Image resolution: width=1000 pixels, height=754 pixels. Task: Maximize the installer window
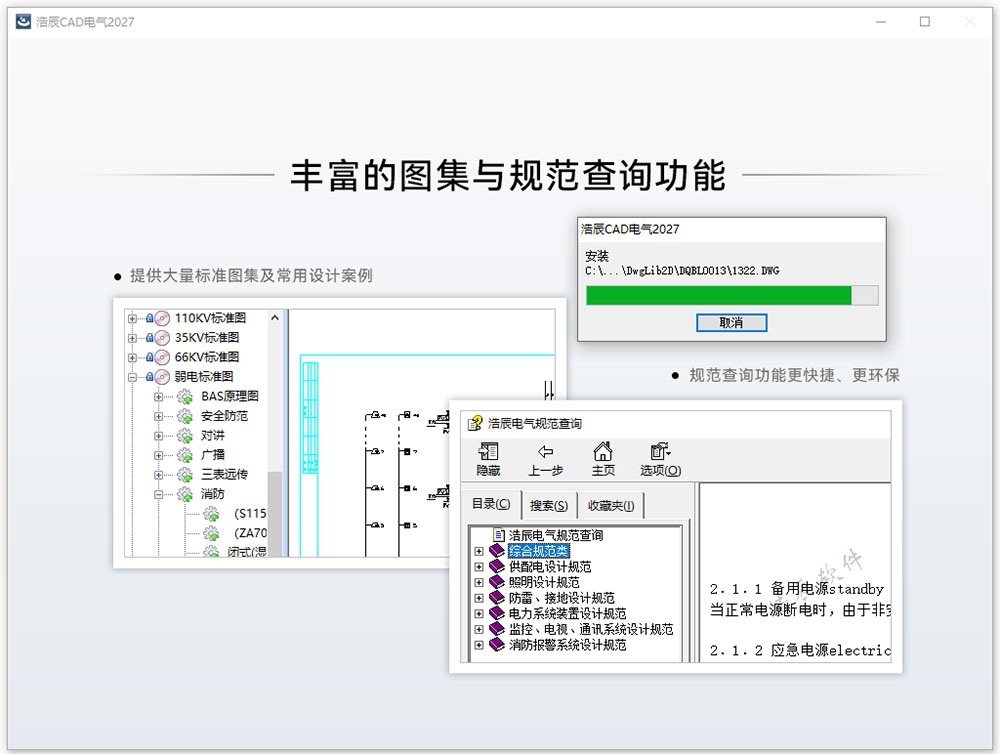click(925, 22)
